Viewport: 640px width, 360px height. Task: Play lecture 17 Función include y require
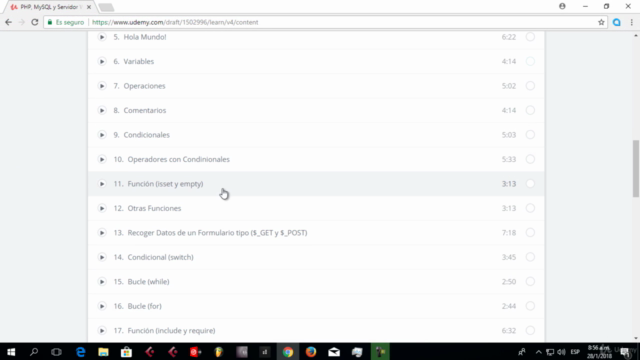(102, 331)
